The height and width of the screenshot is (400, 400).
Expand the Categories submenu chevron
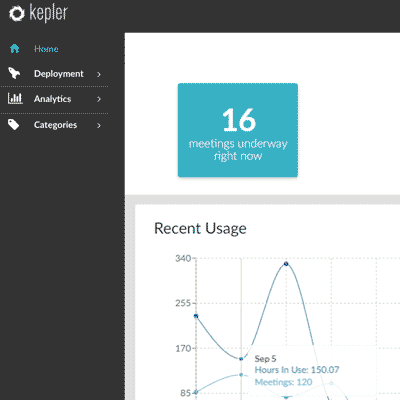(99, 125)
